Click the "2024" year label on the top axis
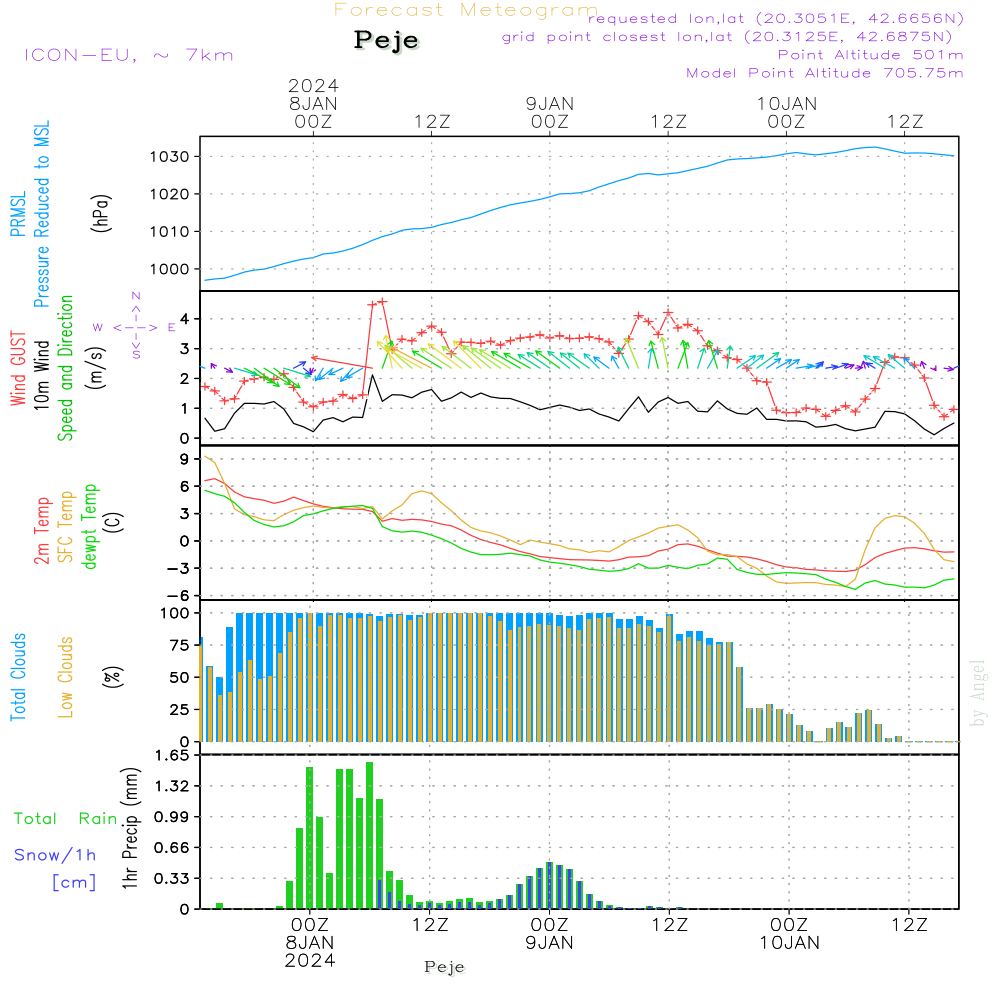This screenshot has width=1000, height=1000. (x=313, y=85)
